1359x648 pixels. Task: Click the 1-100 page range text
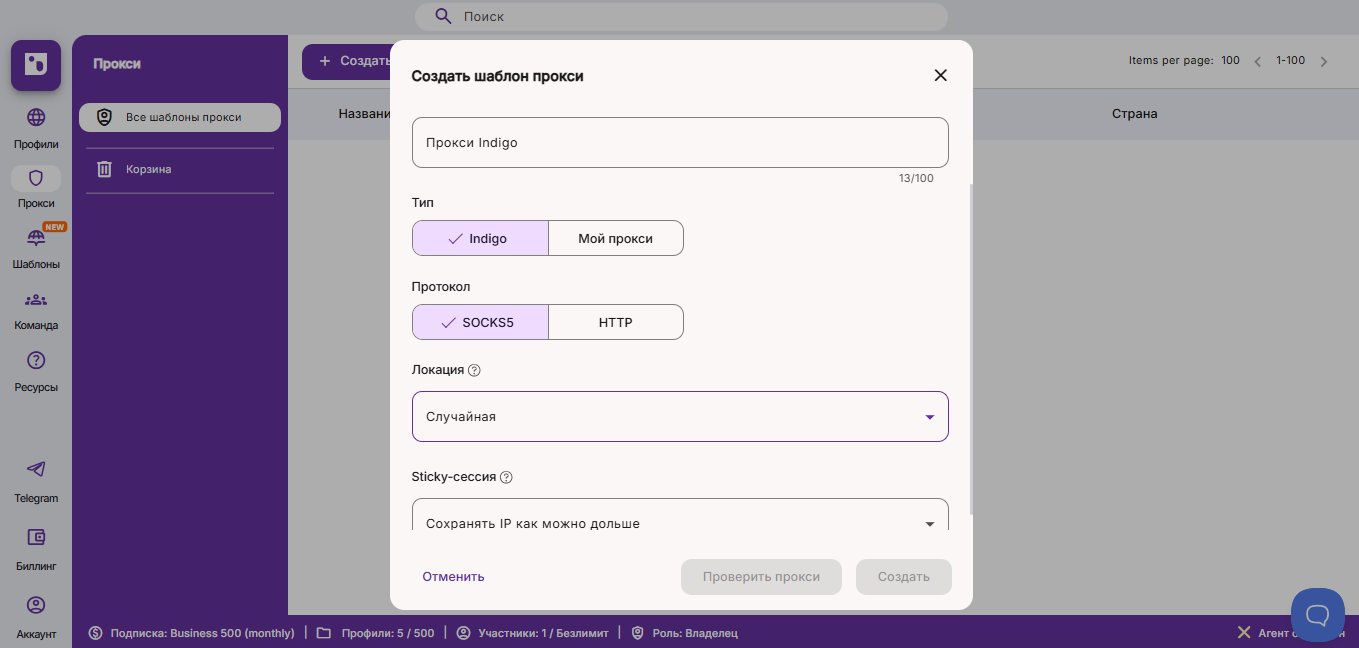1290,60
